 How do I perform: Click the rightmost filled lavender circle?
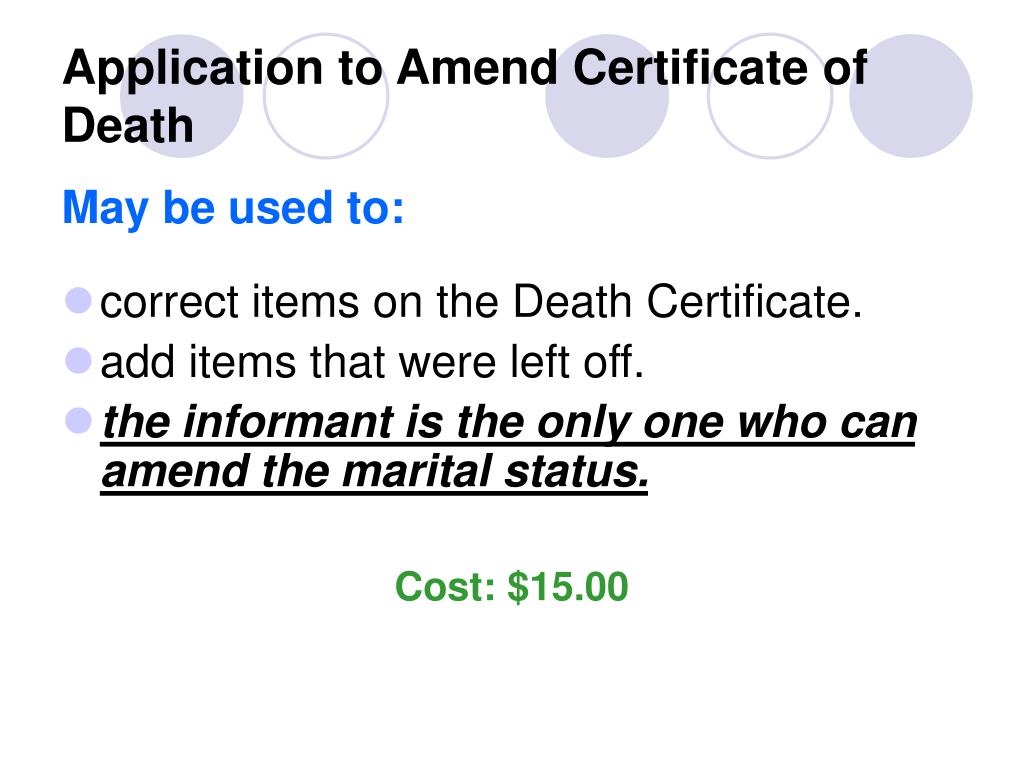pos(911,96)
